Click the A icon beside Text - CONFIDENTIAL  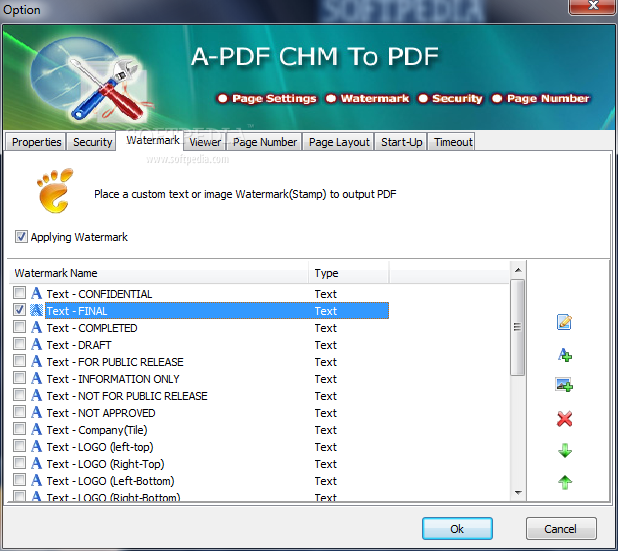[36, 293]
